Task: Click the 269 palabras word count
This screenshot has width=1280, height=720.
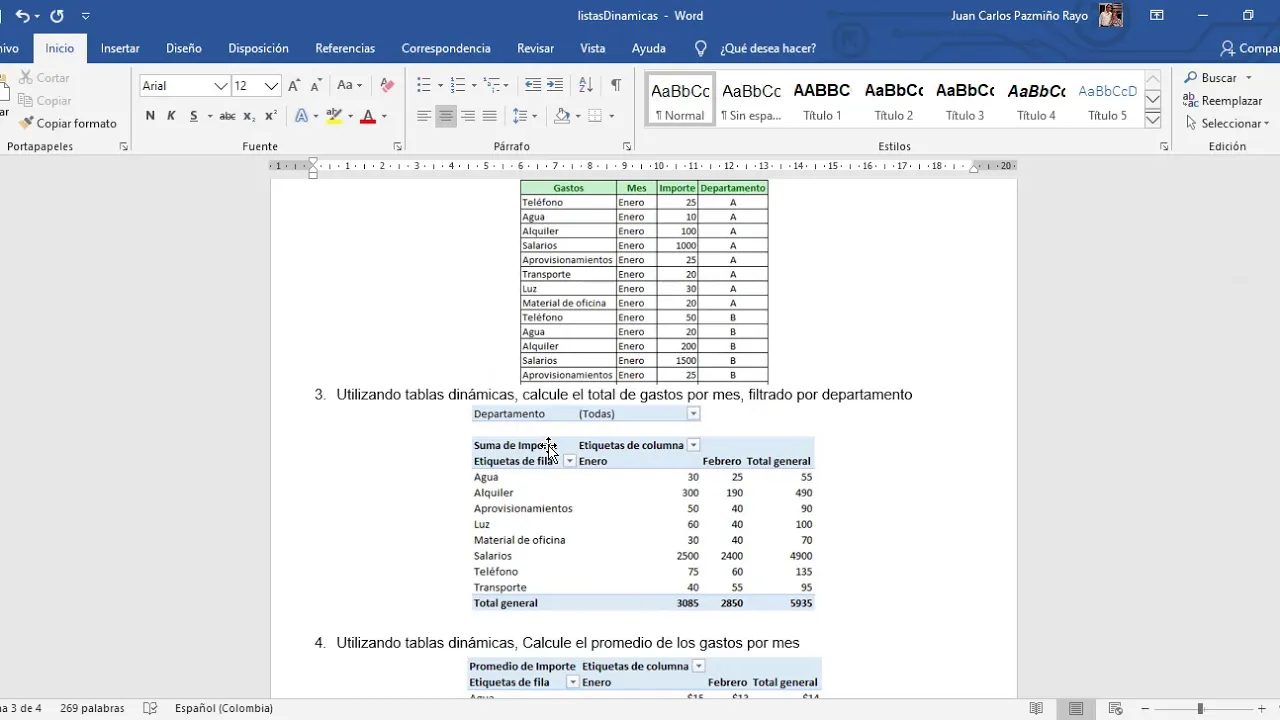Action: point(92,708)
